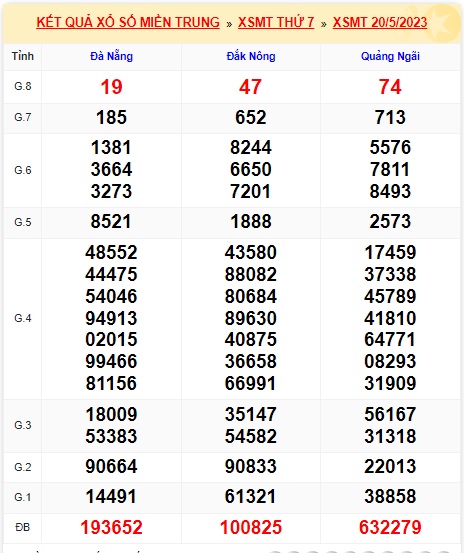Click Quảng Ngãi special prize 632279
This screenshot has height=553, width=464.
(390, 528)
